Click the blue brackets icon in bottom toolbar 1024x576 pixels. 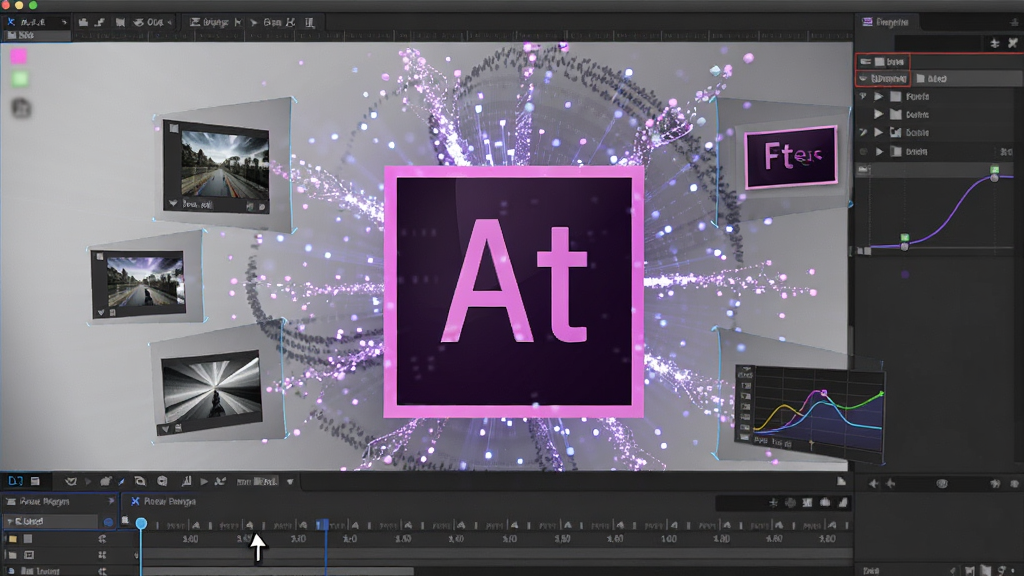pyautogui.click(x=15, y=481)
